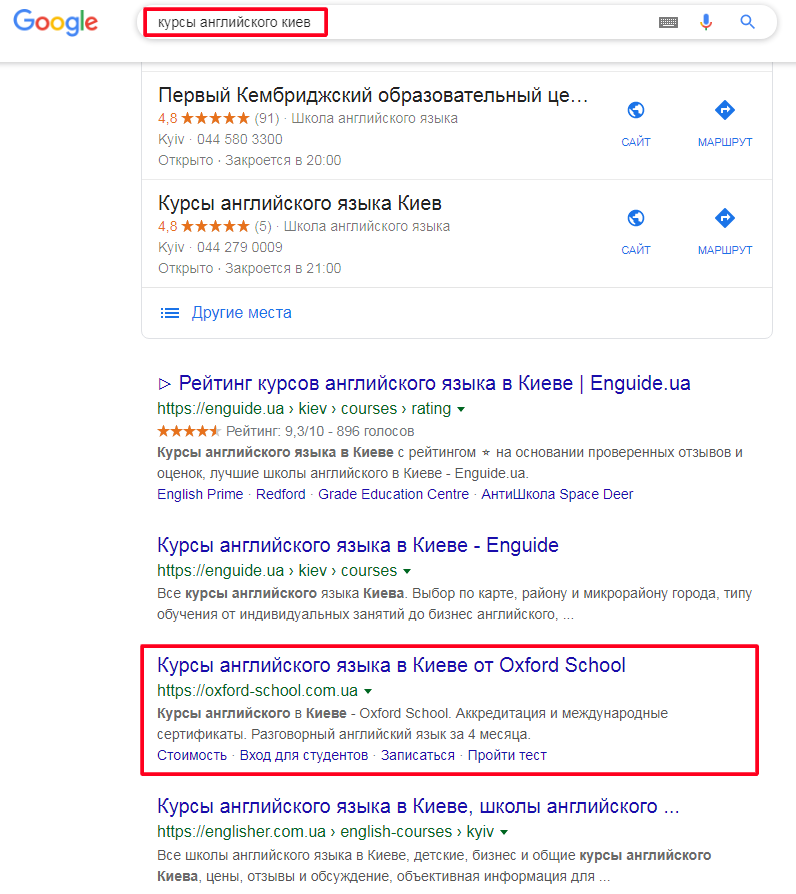Open website of Первый Кембриджский образовательный центр
This screenshot has height=894, width=796.
636,123
